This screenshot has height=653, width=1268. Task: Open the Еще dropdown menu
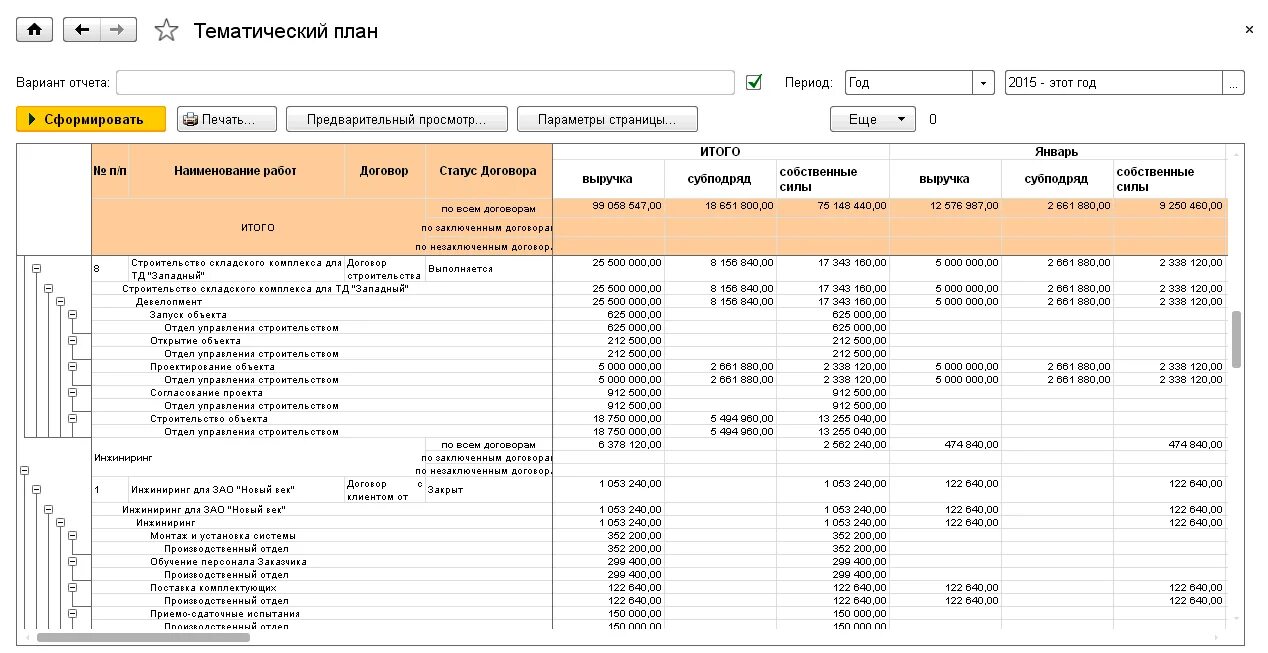point(872,119)
